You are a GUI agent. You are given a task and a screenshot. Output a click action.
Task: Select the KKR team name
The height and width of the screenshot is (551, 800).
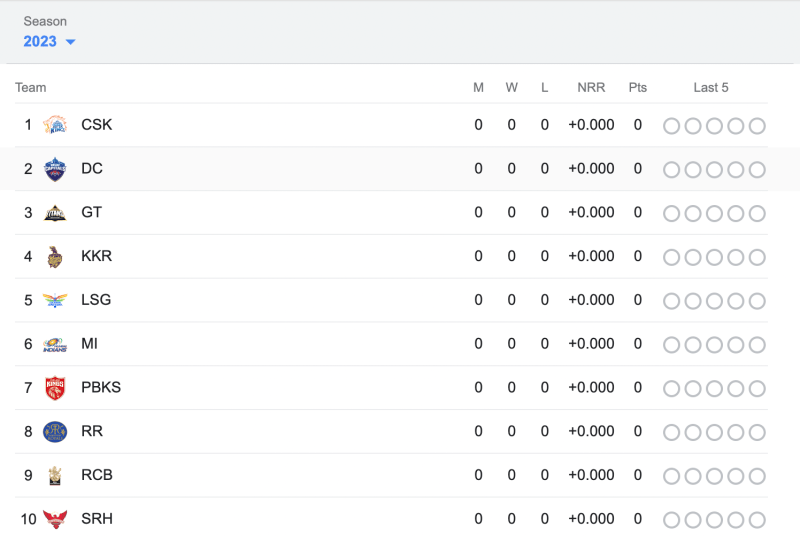[97, 256]
